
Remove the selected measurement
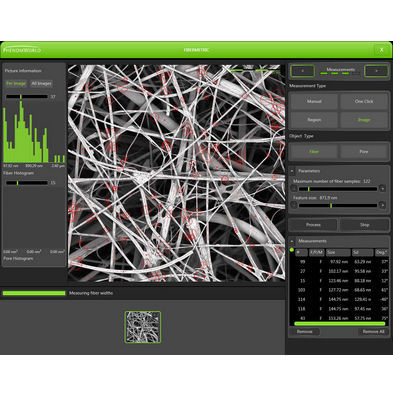(305, 332)
